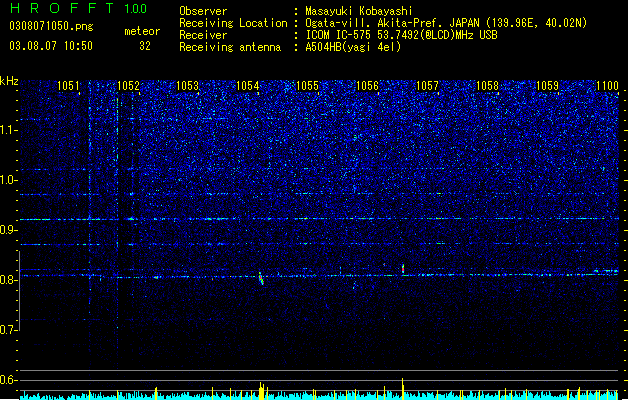Viewport: 629px width, 400px height.
Task: Click the Receiving Location coordinates text
Action: [x=446, y=23]
